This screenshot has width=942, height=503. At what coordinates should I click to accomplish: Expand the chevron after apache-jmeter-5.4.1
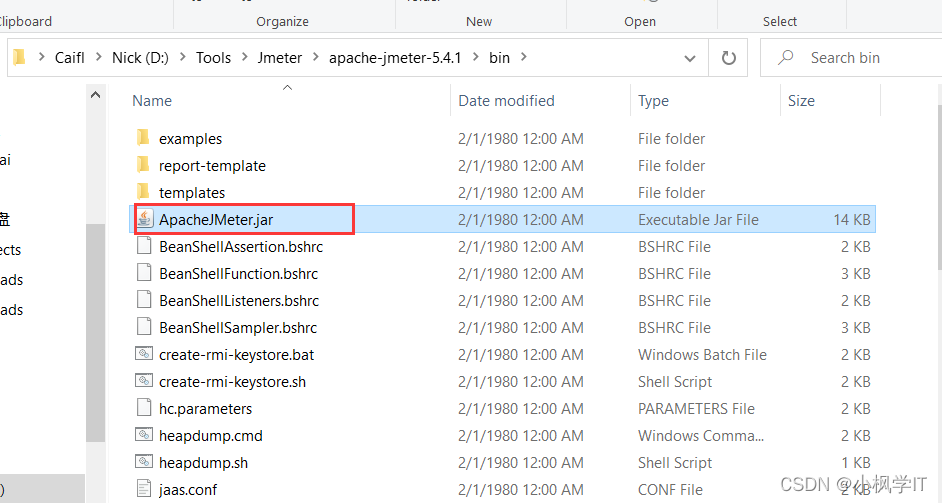point(475,57)
